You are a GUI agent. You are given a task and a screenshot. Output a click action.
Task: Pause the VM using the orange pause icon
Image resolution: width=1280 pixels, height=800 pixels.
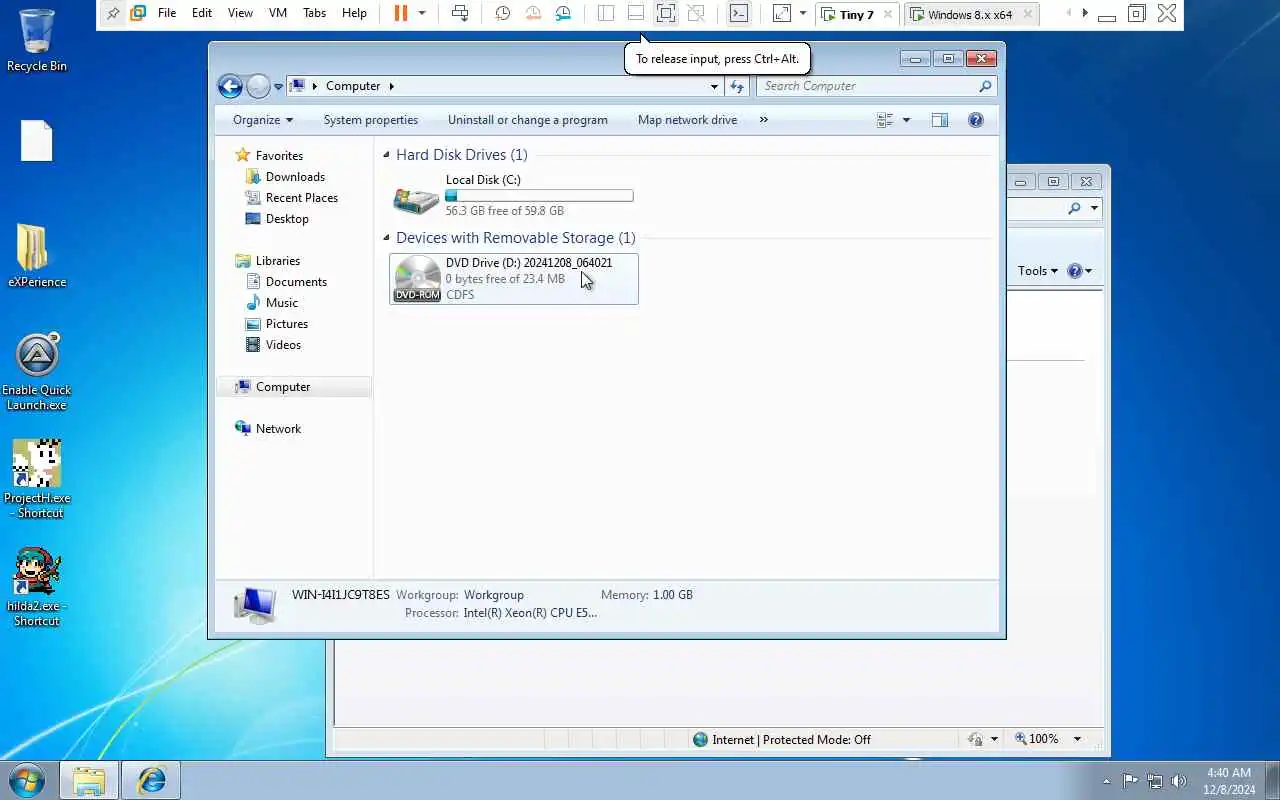(401, 13)
